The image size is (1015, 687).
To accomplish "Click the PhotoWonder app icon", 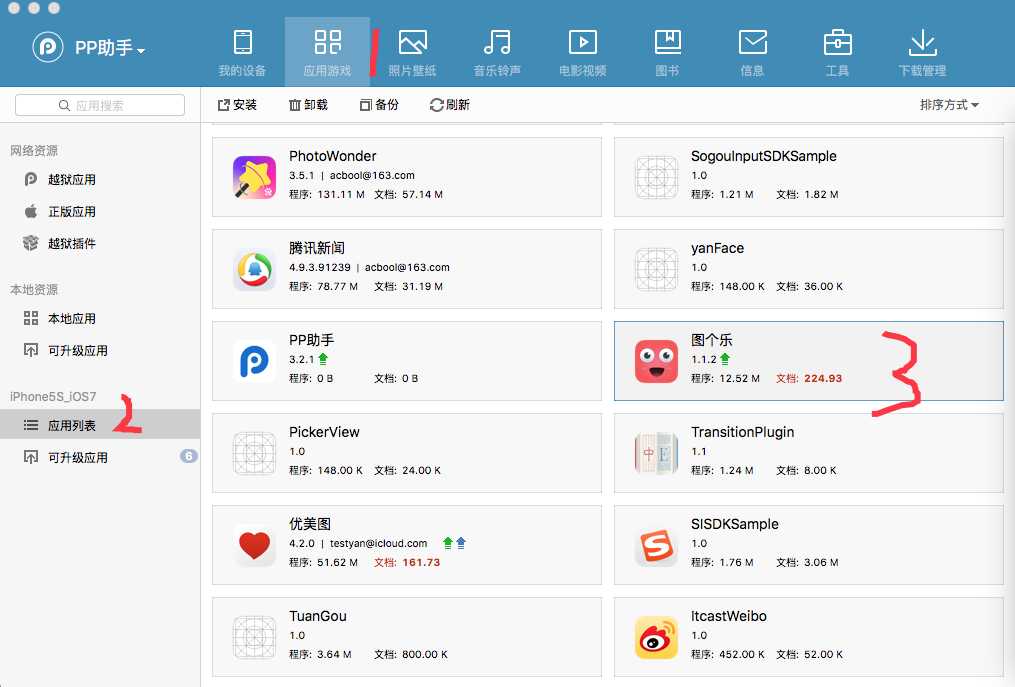I will [254, 177].
